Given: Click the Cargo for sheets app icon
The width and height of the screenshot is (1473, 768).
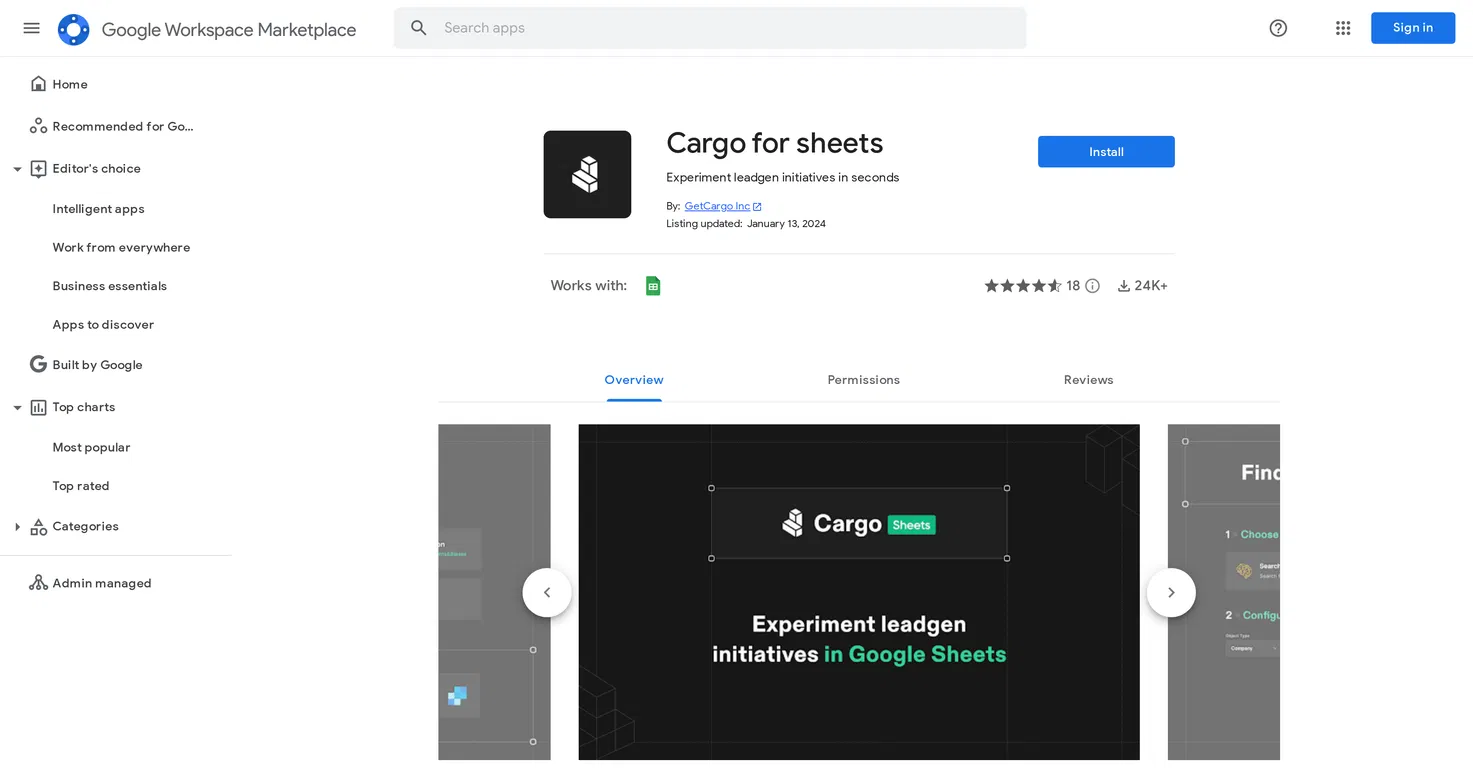Looking at the screenshot, I should pos(587,174).
